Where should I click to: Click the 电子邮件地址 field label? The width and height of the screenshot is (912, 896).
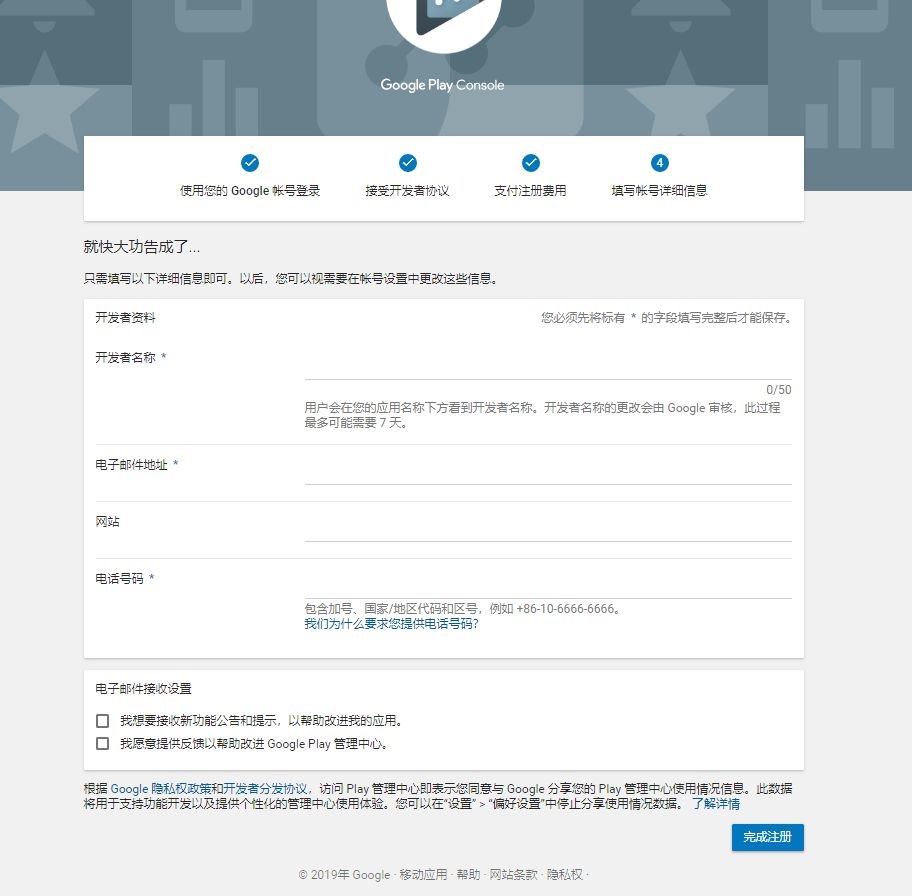(131, 465)
